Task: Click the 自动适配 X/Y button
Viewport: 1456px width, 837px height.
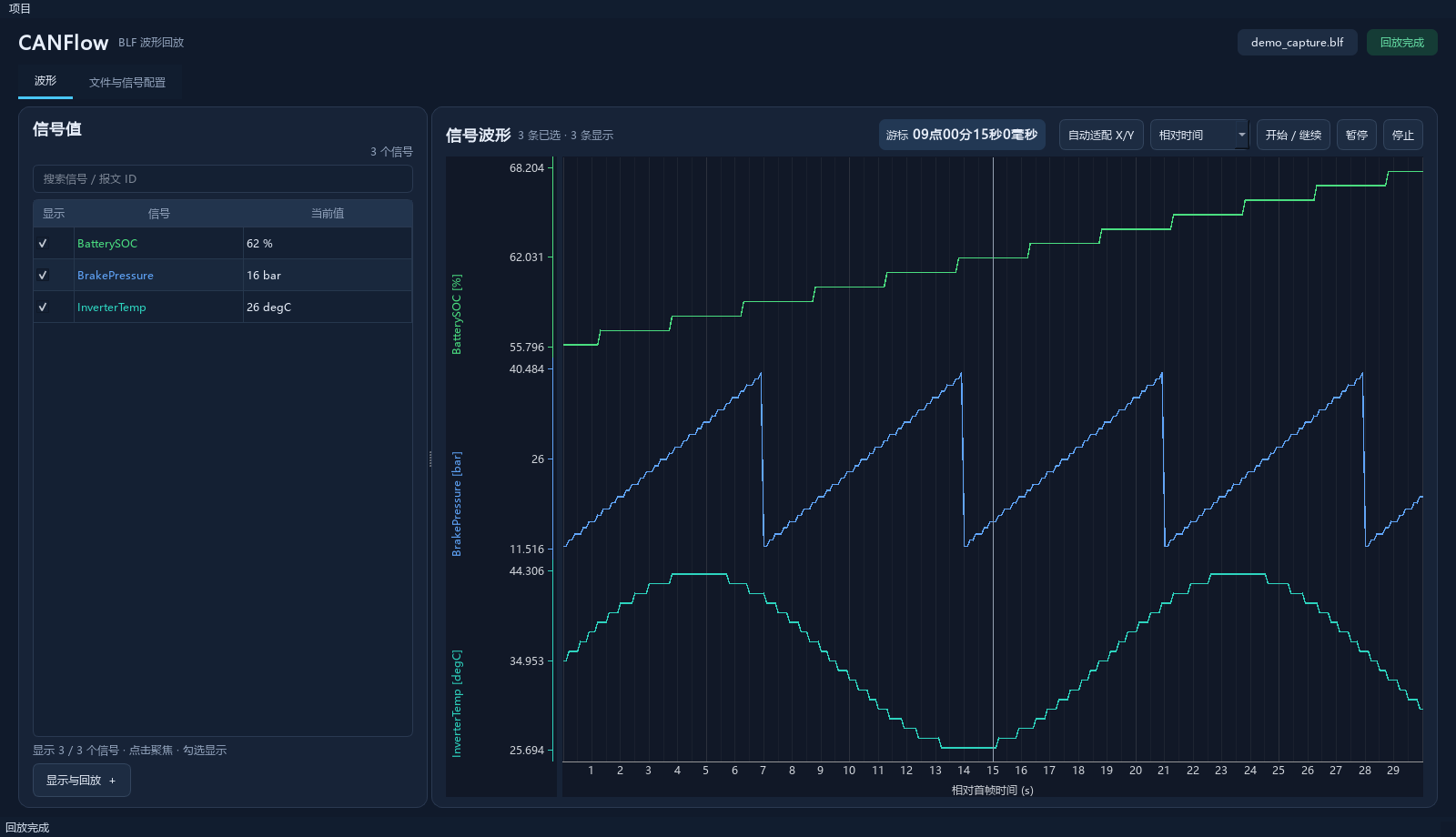Action: point(1101,135)
